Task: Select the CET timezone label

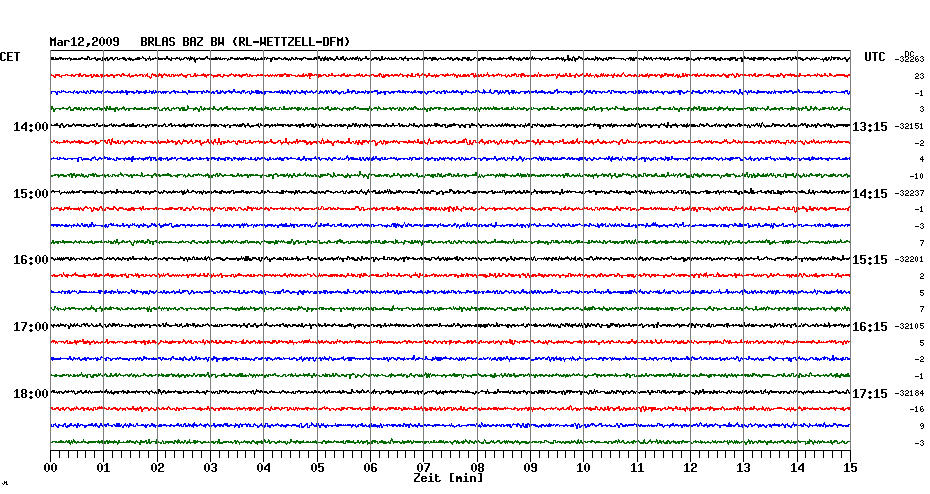Action: tap(10, 57)
